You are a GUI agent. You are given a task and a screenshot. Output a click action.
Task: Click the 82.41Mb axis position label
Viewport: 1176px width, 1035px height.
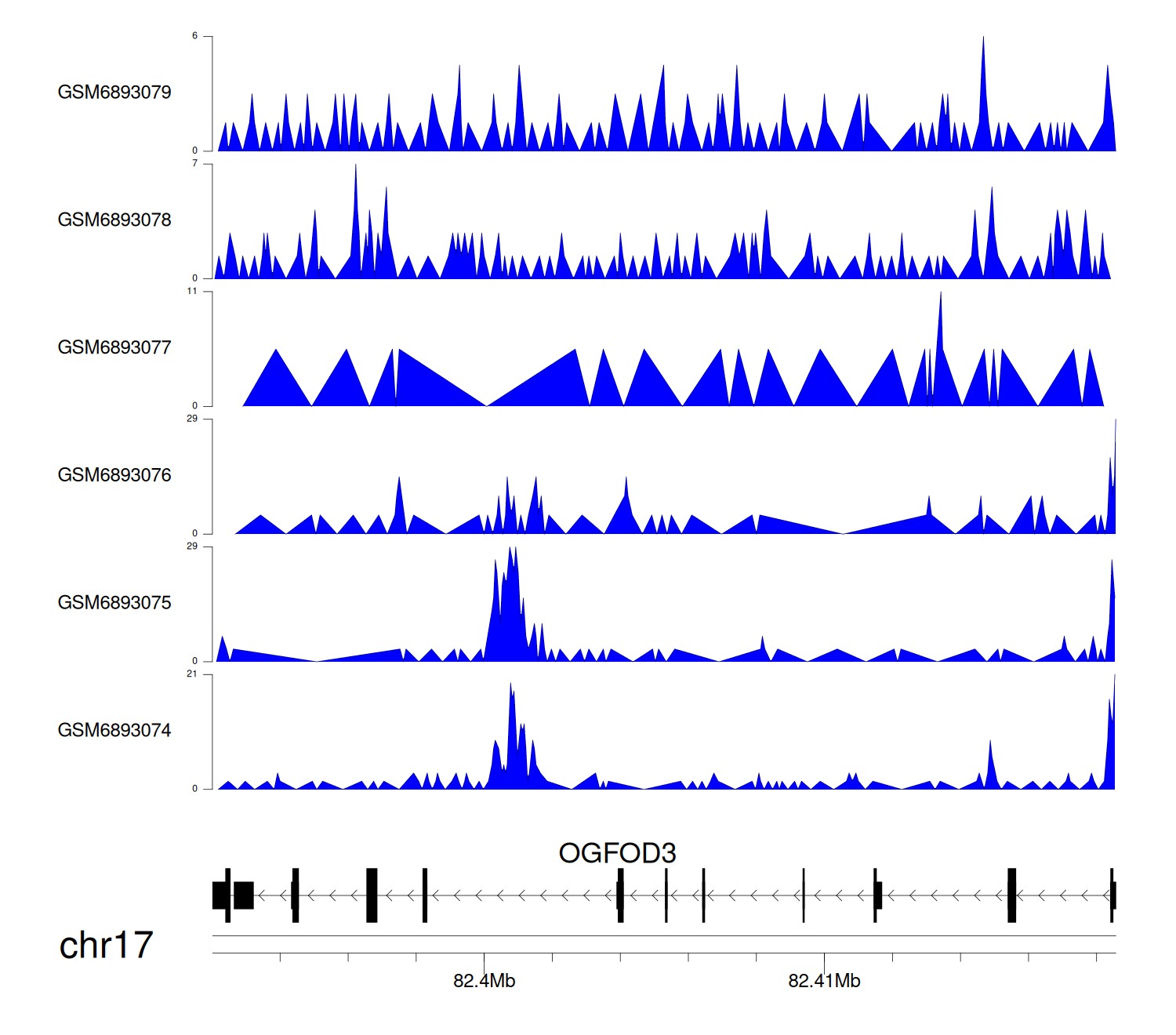(x=824, y=981)
